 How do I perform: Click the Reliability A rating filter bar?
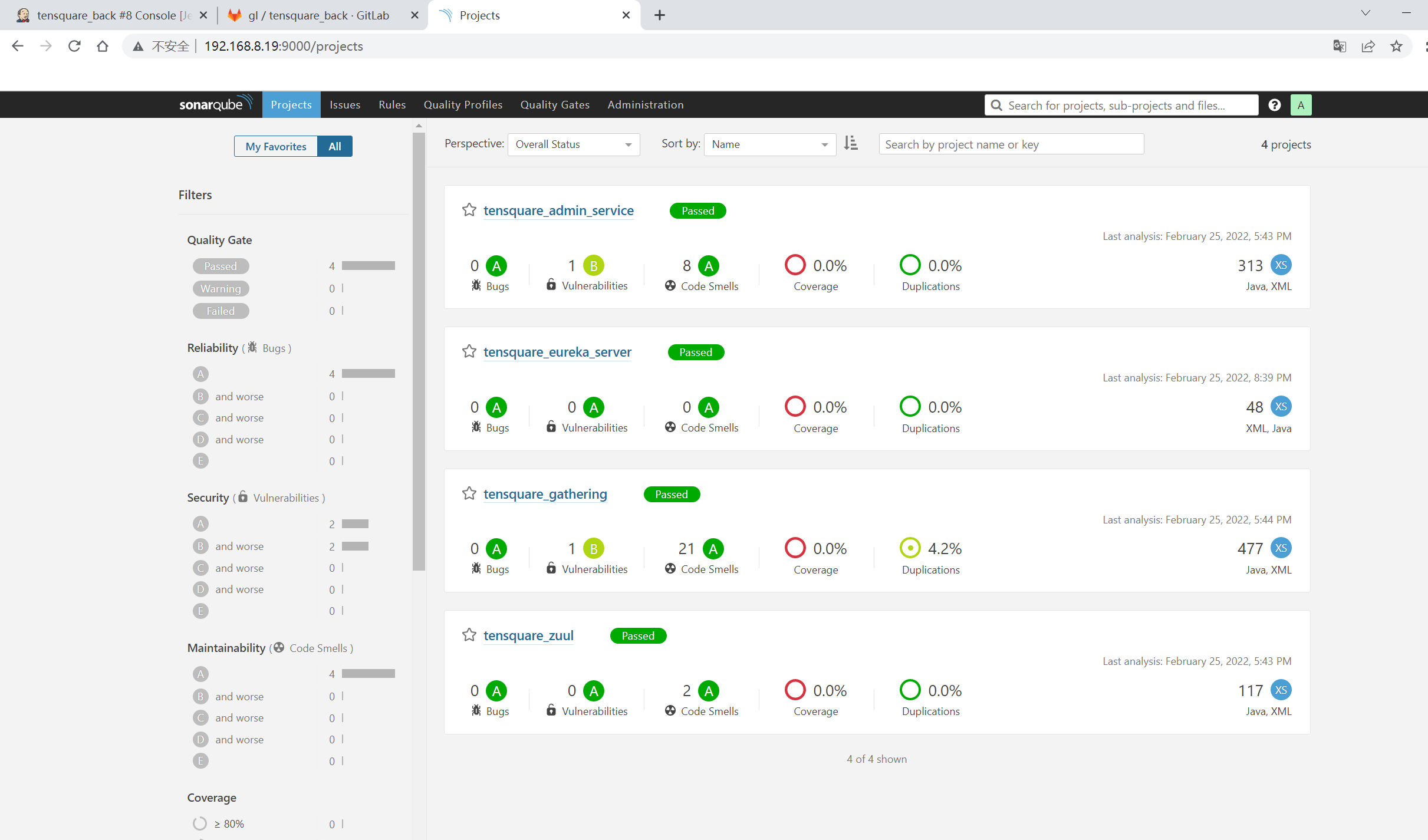click(x=368, y=374)
